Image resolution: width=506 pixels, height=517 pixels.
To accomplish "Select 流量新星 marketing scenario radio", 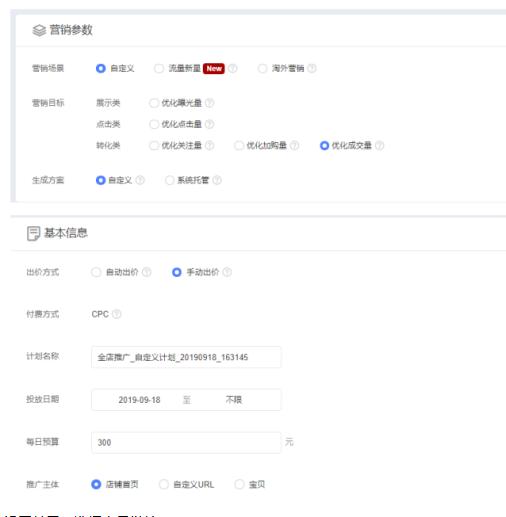I will coord(159,68).
